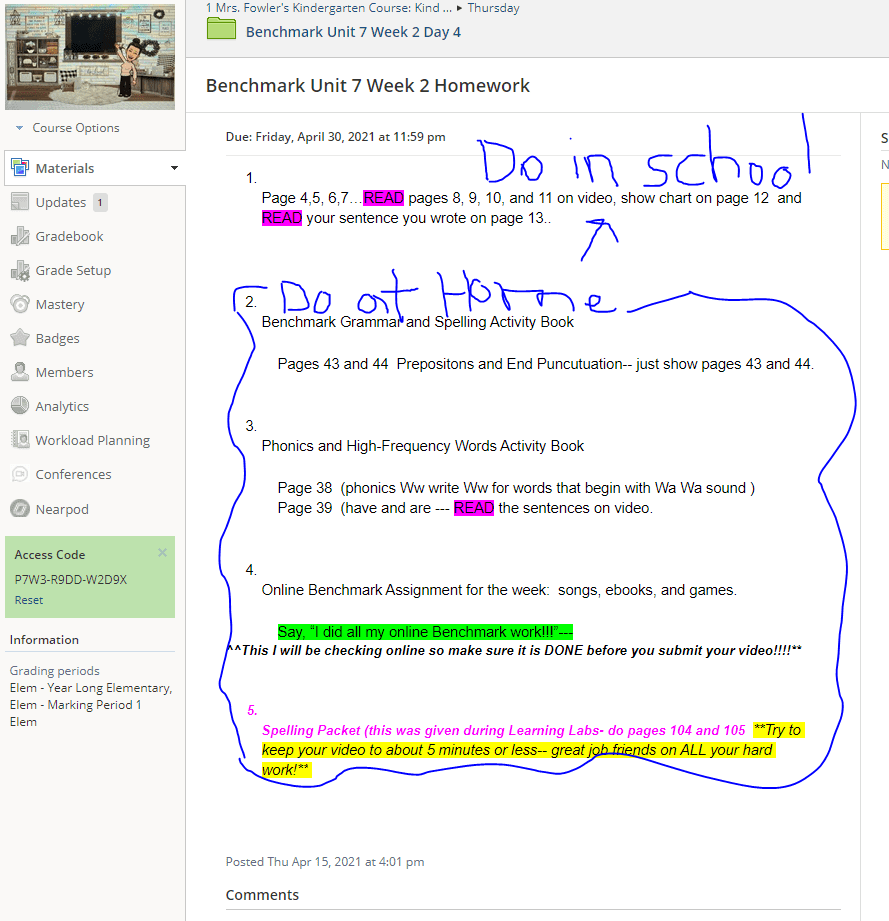The image size is (889, 921).
Task: Click the Workload Planning icon
Action: coord(19,440)
